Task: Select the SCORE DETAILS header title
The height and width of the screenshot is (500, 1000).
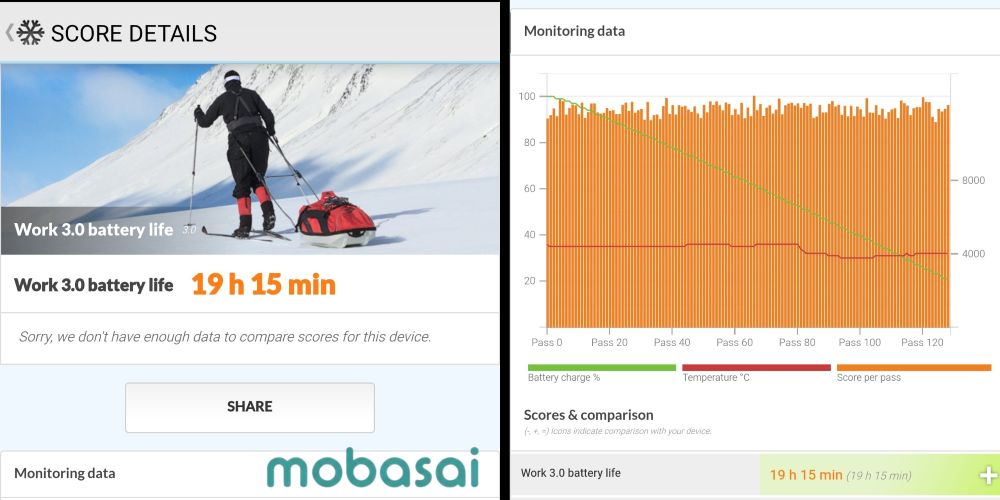Action: tap(134, 33)
